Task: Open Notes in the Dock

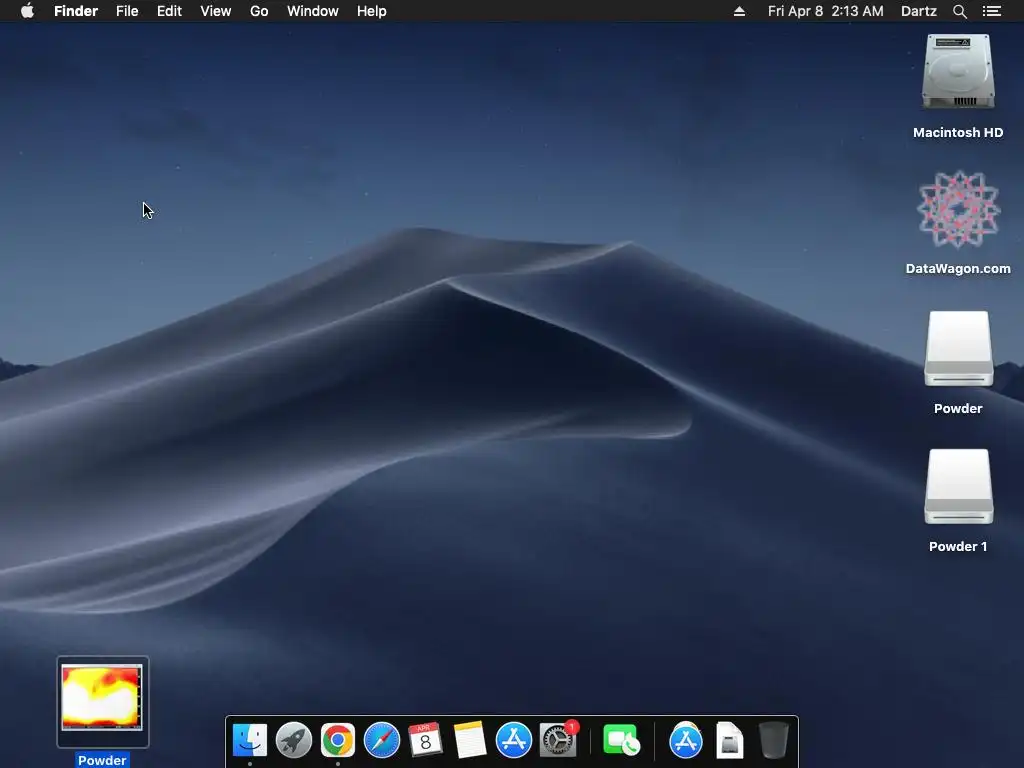Action: (470, 741)
